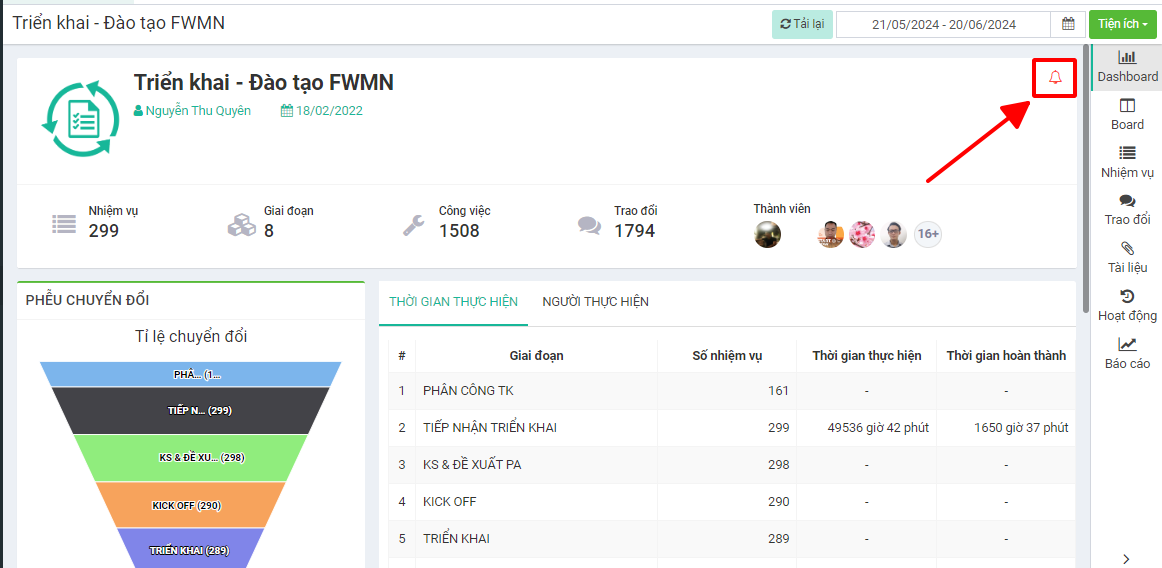Image resolution: width=1162 pixels, height=568 pixels.
Task: Open the Dashboard view in sidebar
Action: tap(1127, 66)
